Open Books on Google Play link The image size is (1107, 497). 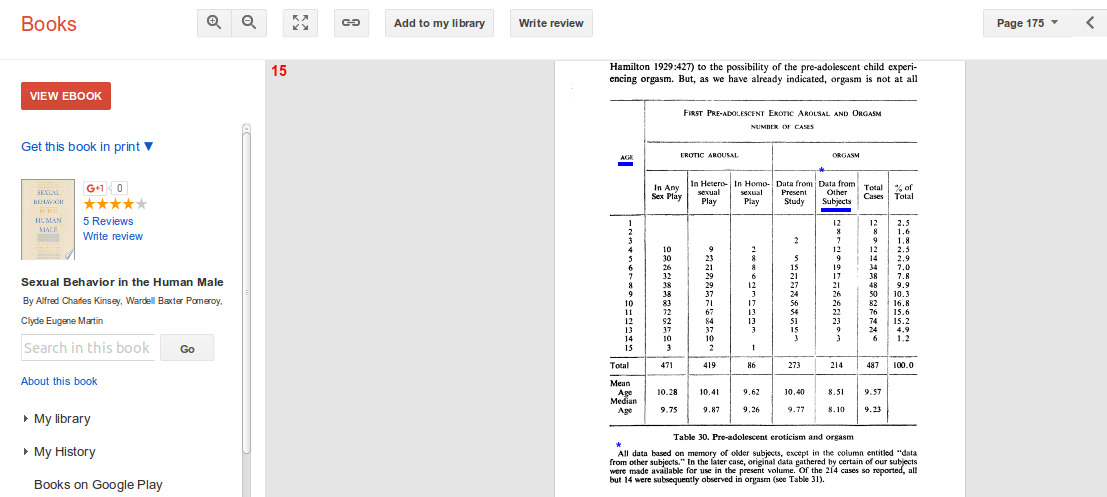(98, 485)
